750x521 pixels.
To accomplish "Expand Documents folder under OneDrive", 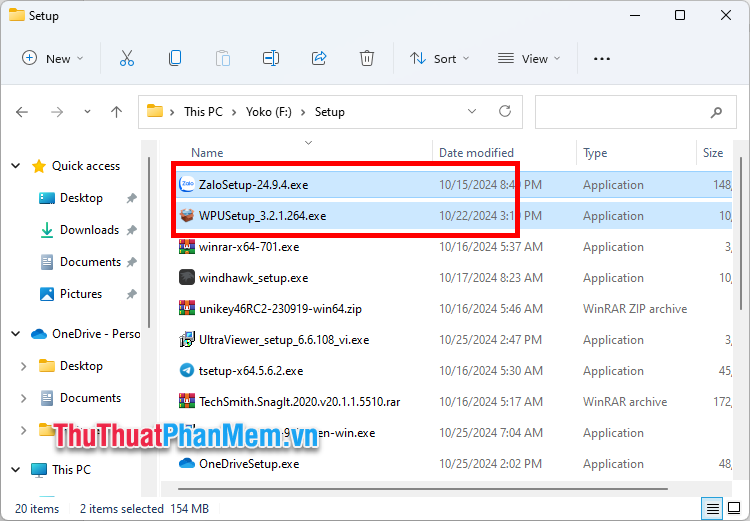I will tap(23, 398).
